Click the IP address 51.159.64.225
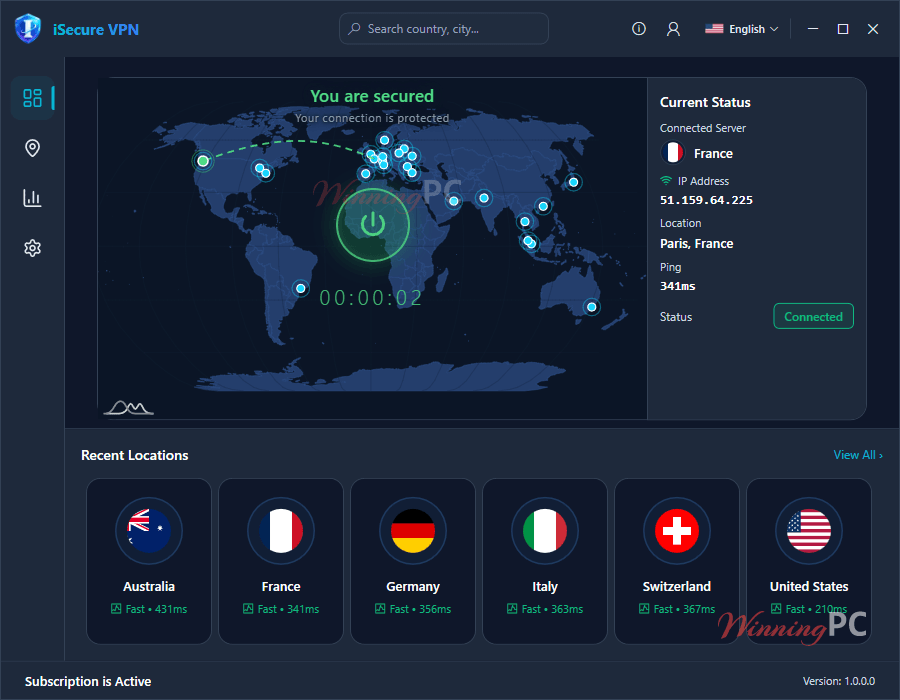900x700 pixels. [706, 200]
